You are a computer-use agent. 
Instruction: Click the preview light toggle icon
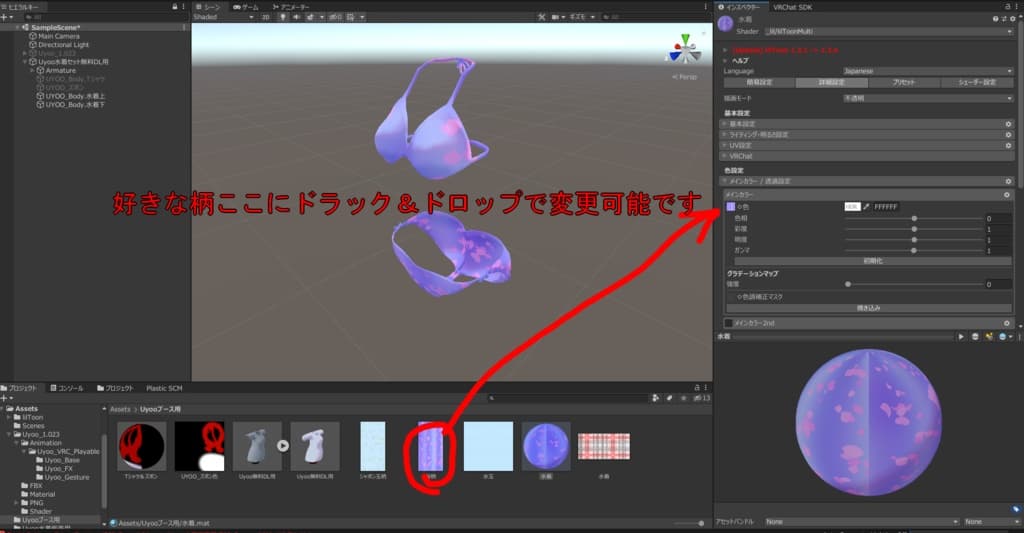pyautogui.click(x=989, y=336)
